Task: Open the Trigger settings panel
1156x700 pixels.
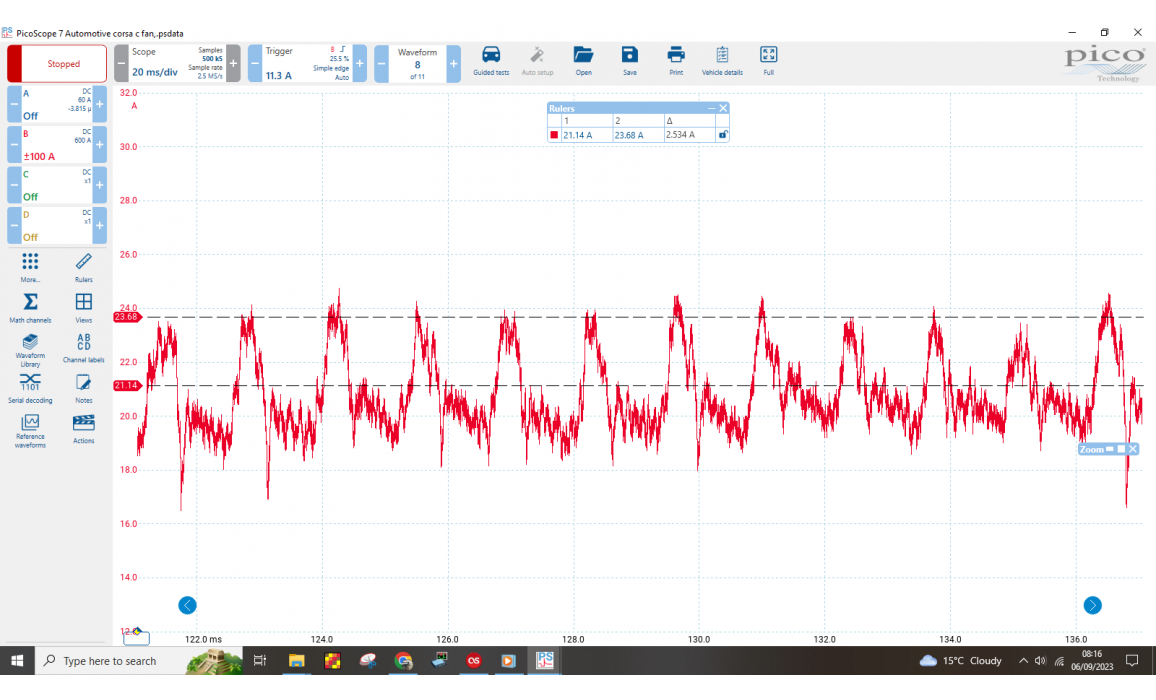Action: (x=307, y=63)
